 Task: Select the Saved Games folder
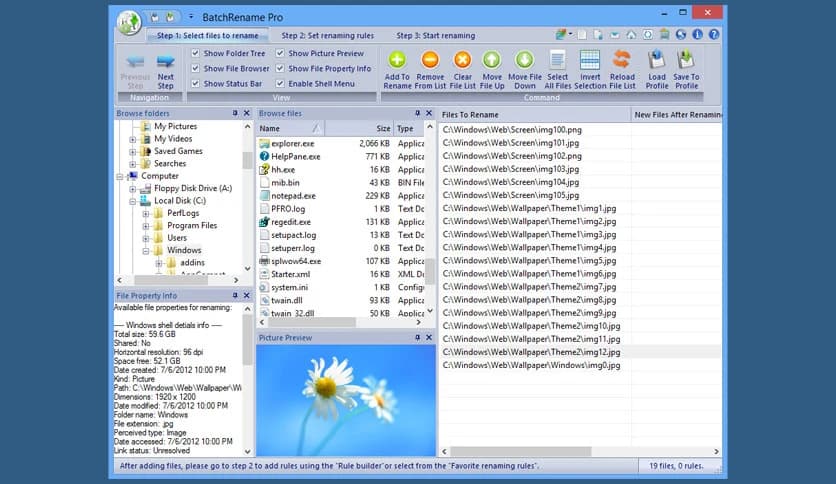(178, 151)
